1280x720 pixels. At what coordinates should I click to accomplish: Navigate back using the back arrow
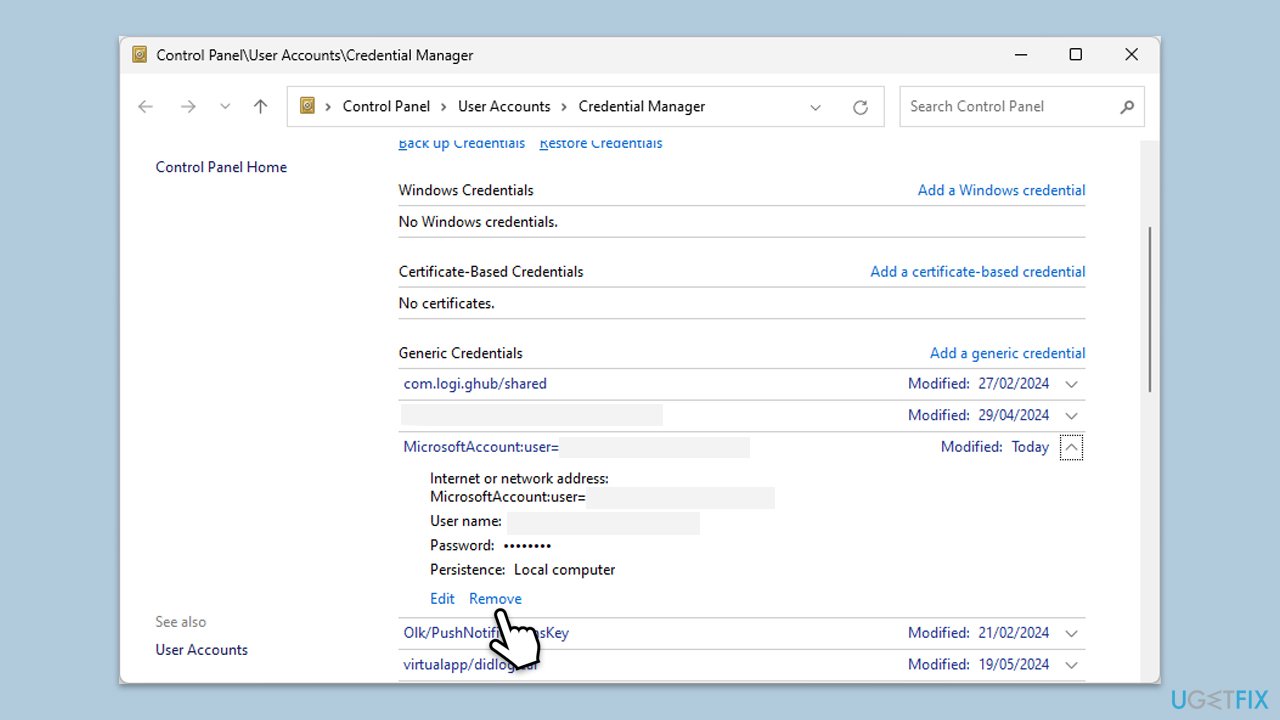pos(145,106)
